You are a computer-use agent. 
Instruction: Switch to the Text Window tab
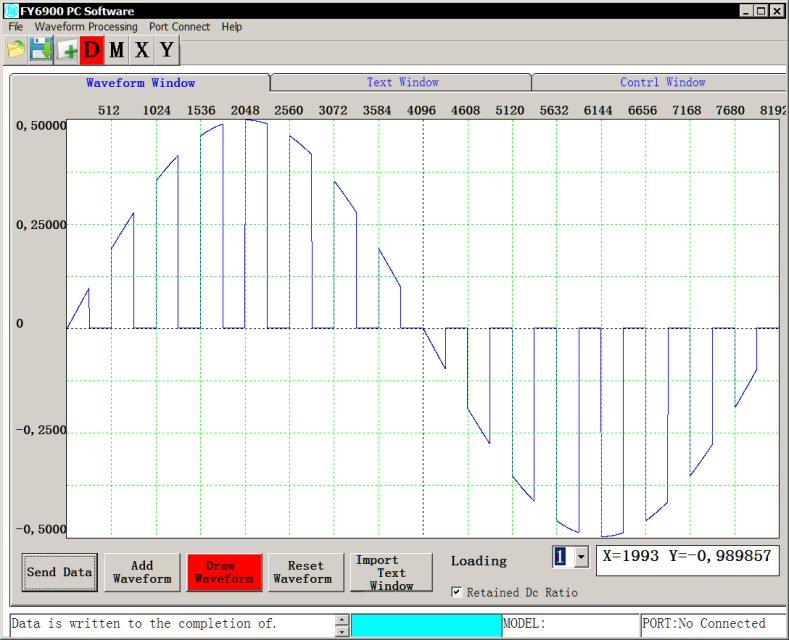click(x=402, y=82)
